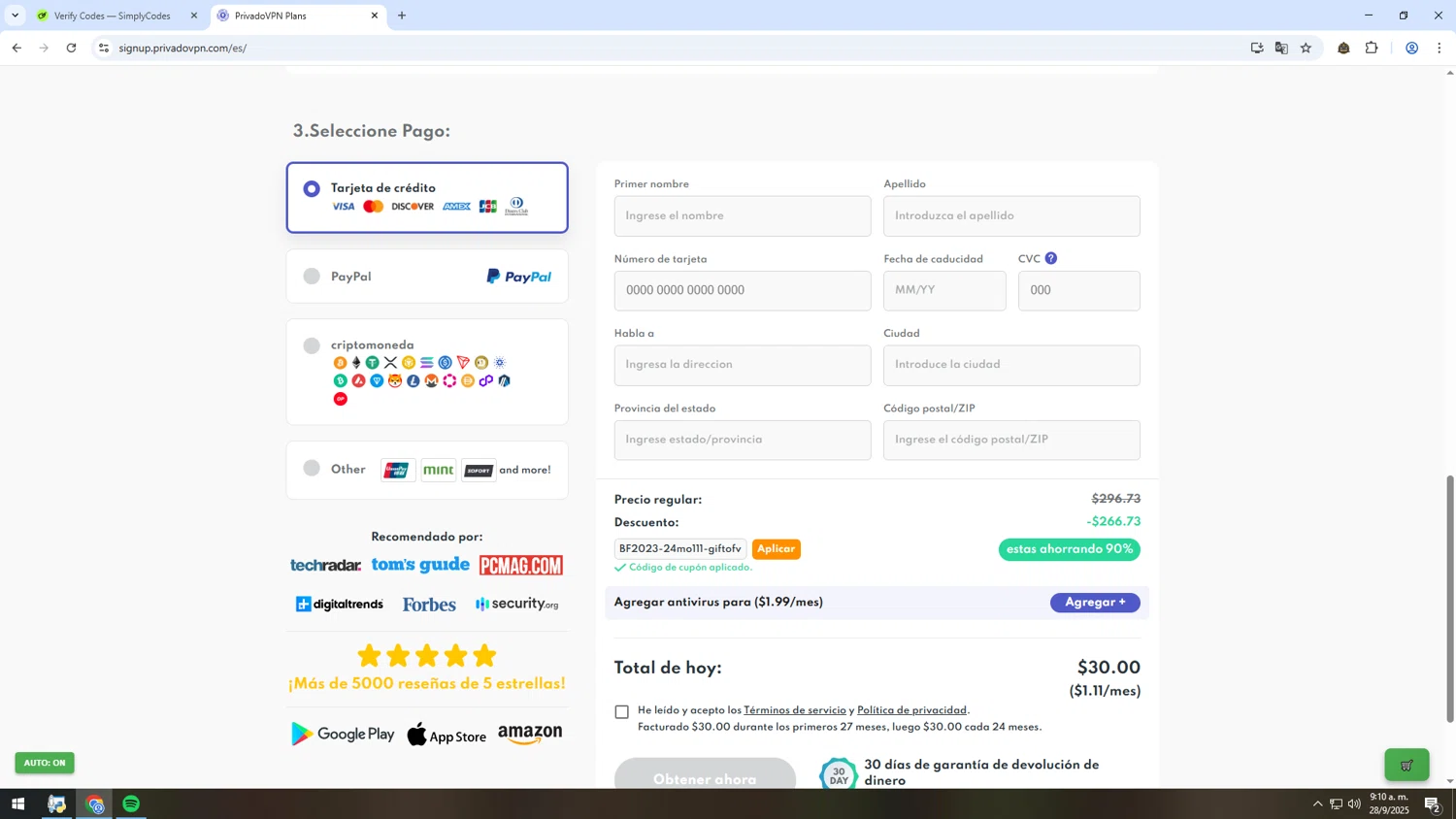Click the UnionPay logo in Other
The height and width of the screenshot is (819, 1456).
pos(398,471)
